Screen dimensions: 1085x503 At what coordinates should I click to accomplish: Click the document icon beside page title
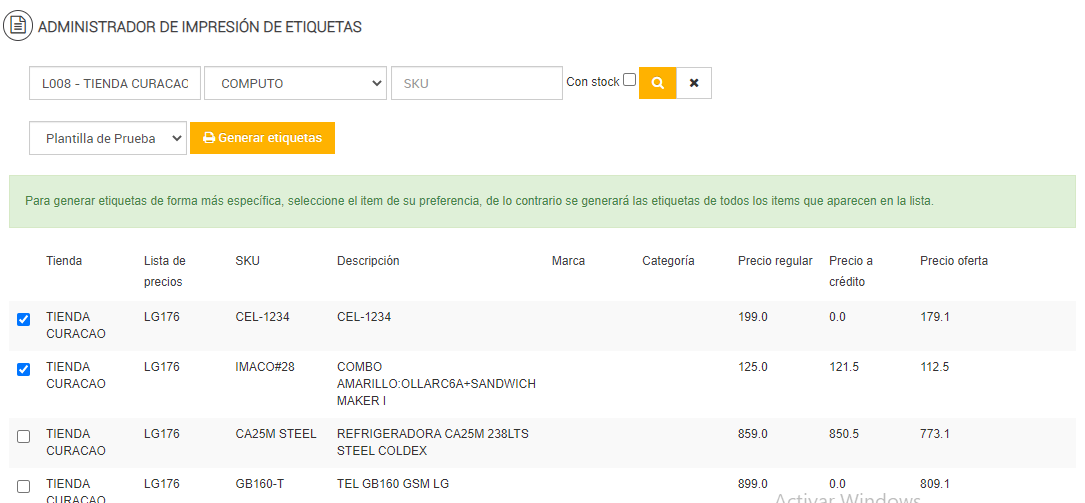(18, 26)
